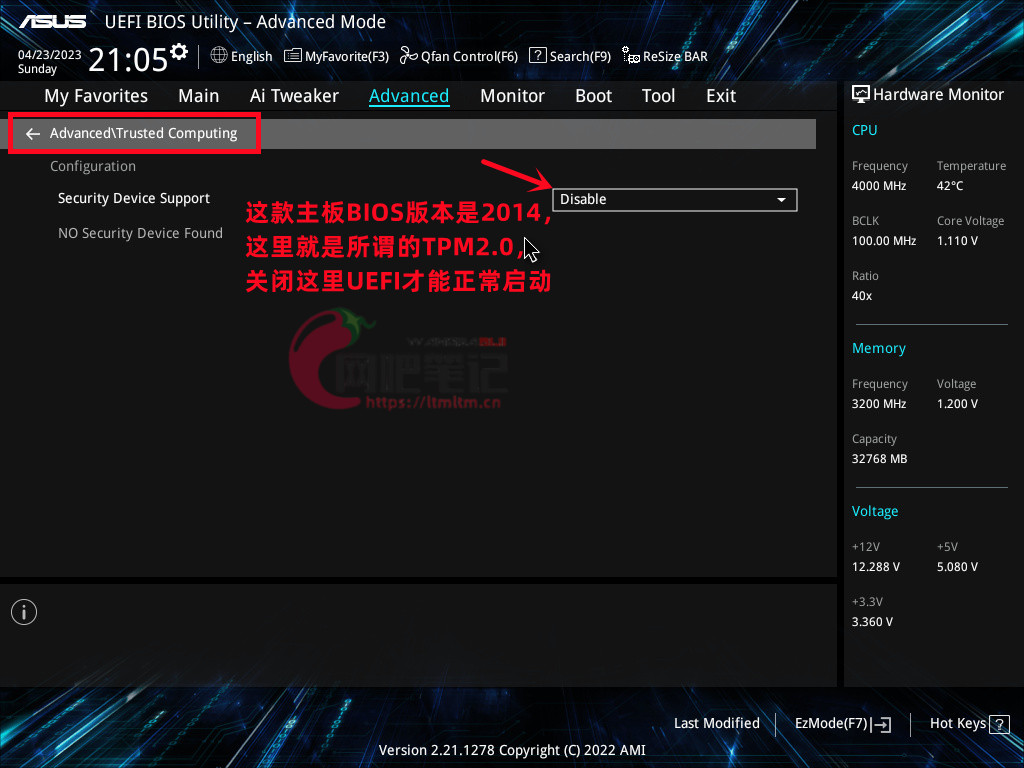Open the Ai Tweaker tab
Screen dimensions: 1024x768
(294, 96)
